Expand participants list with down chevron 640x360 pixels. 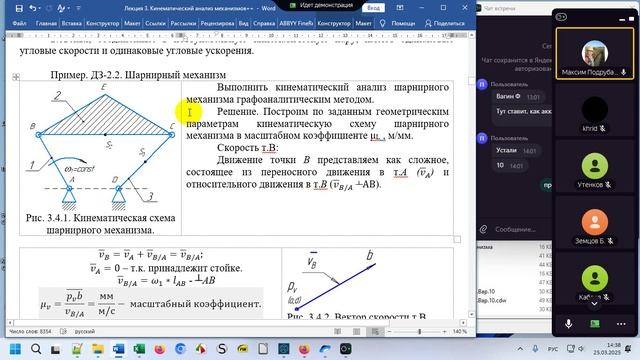(594, 304)
